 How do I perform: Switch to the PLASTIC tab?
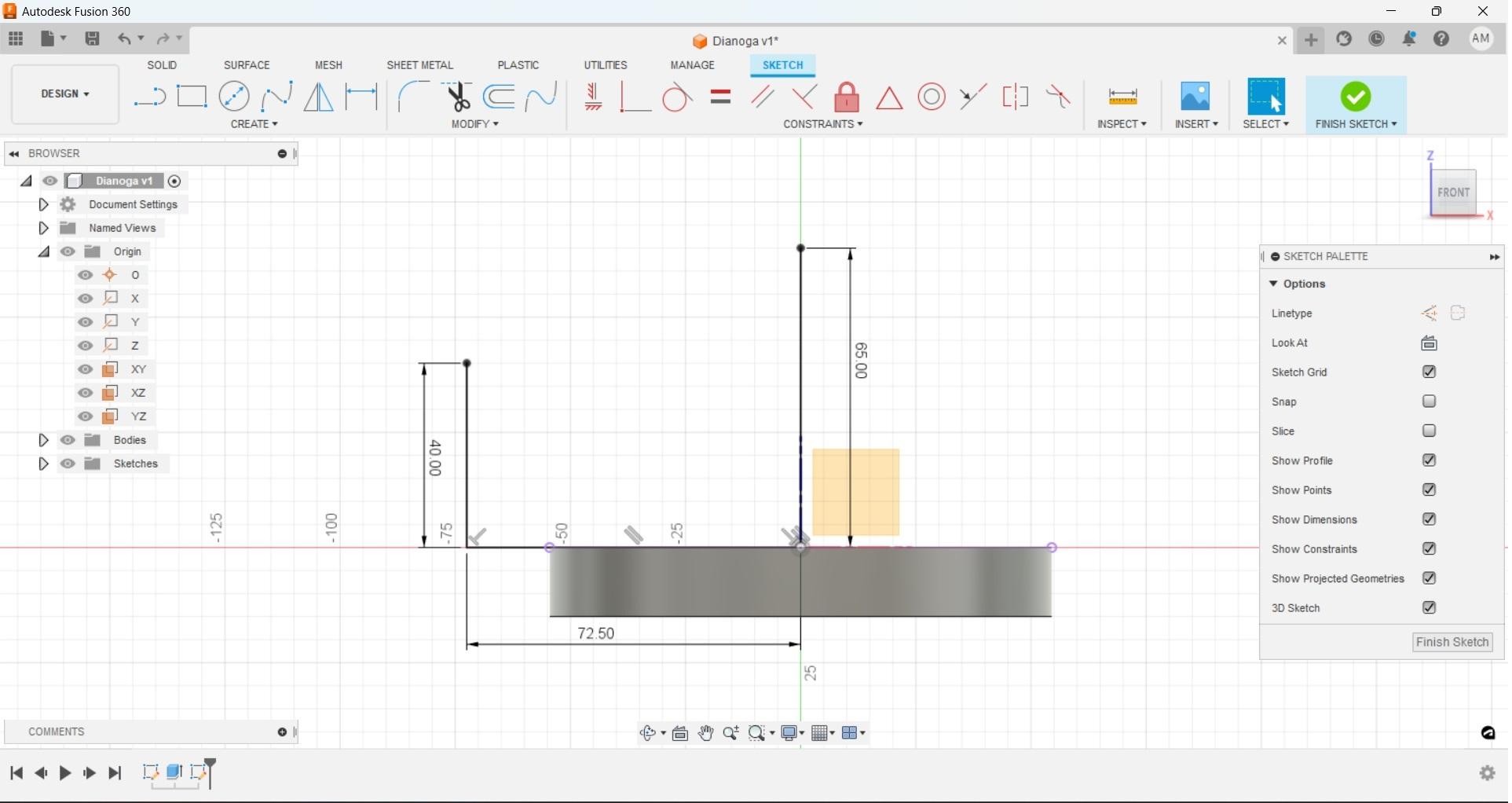click(x=518, y=65)
